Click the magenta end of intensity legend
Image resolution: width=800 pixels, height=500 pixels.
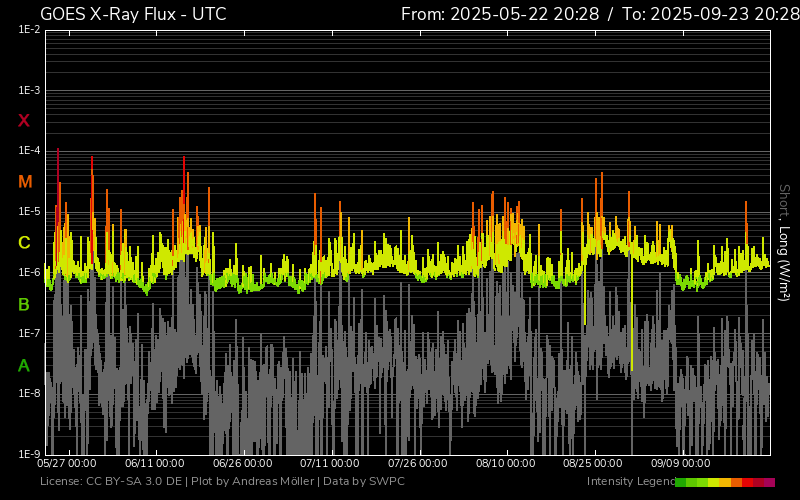point(769,482)
